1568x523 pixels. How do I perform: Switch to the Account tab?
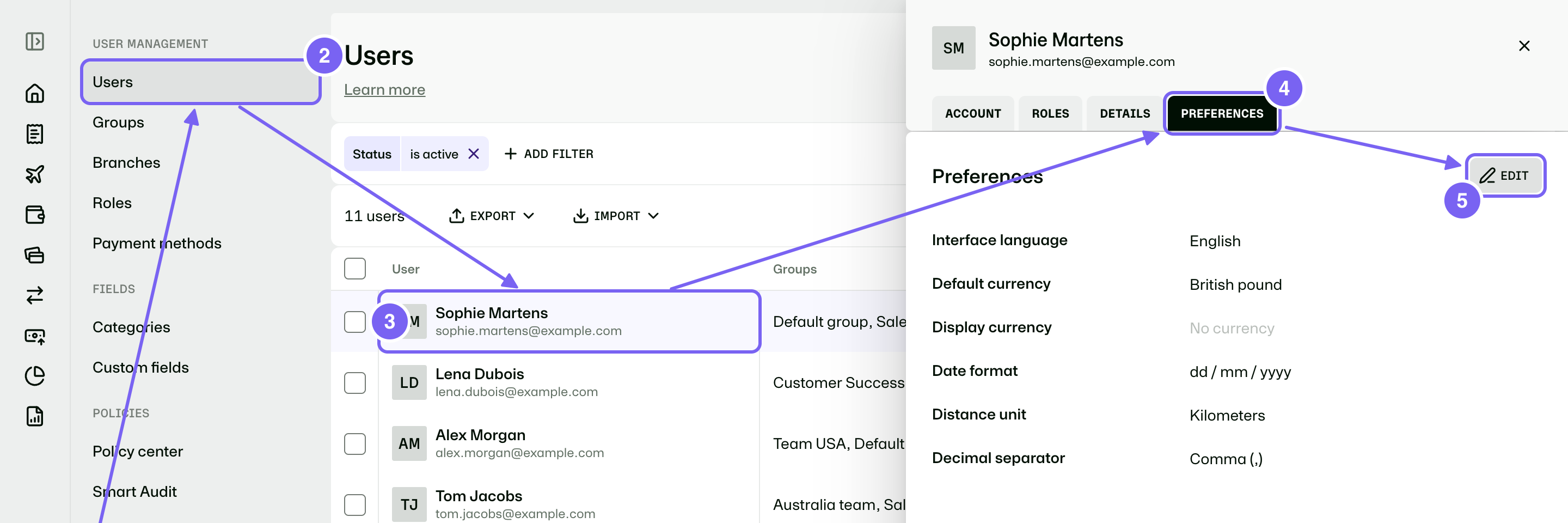pos(973,113)
